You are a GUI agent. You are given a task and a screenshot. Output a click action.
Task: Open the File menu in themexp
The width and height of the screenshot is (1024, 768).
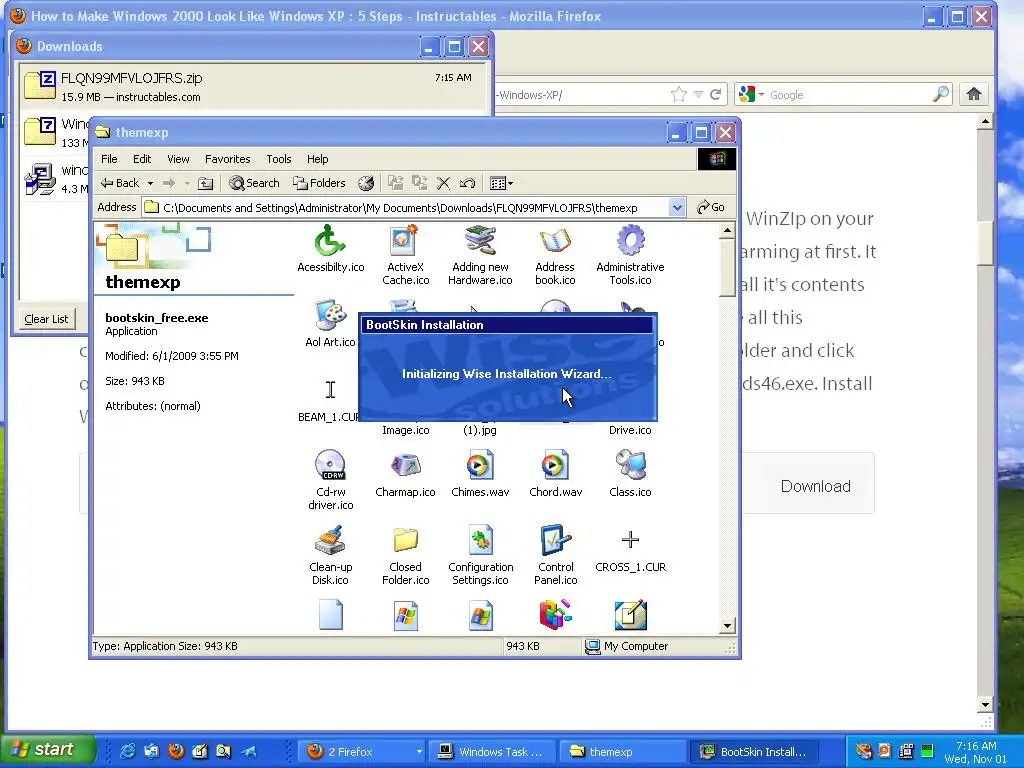tap(109, 159)
